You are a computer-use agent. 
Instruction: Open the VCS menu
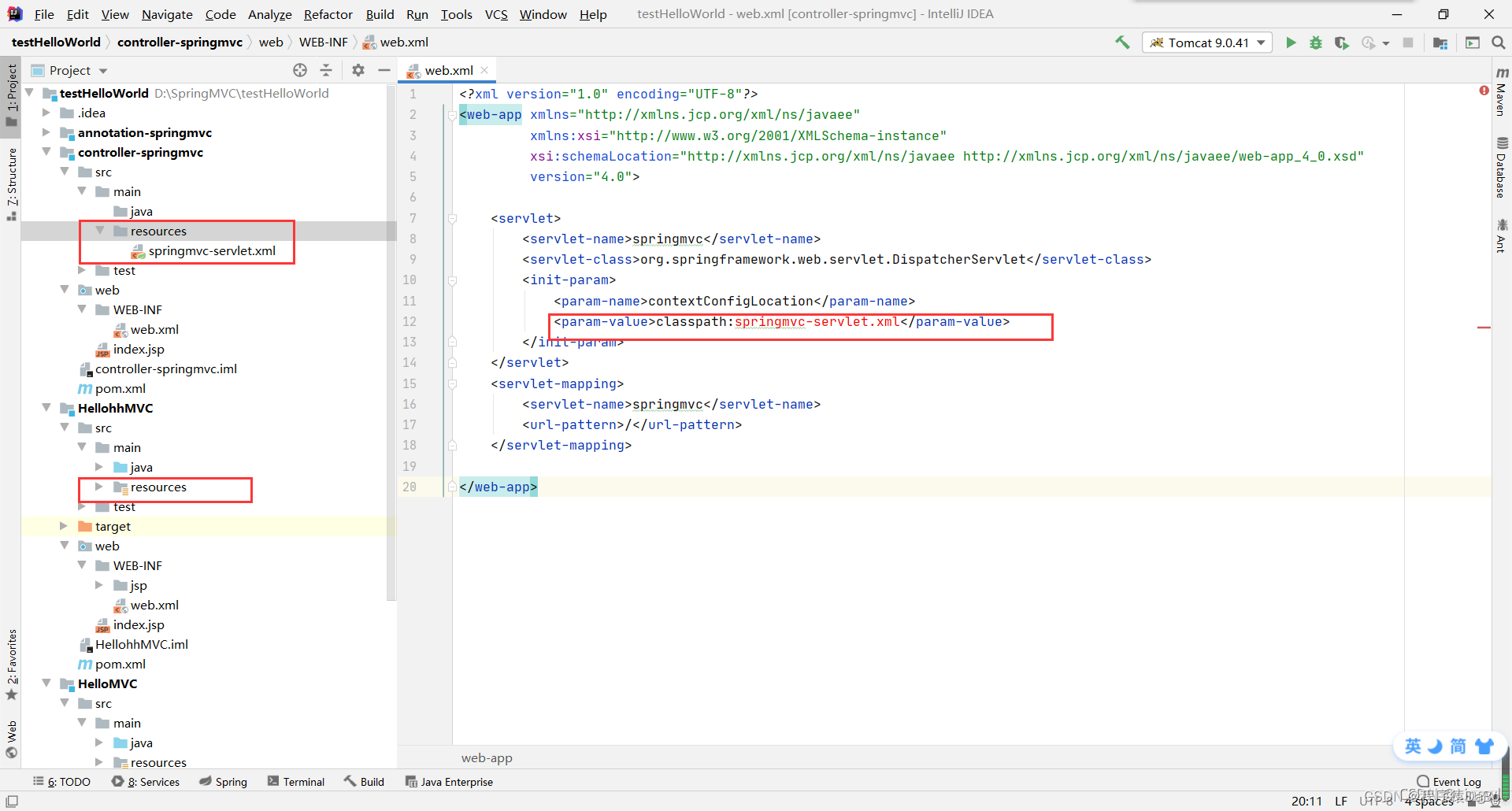[x=496, y=14]
